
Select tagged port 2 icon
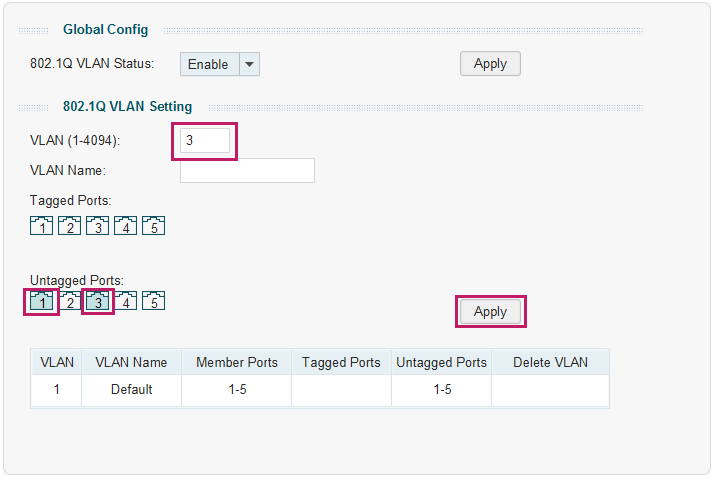click(70, 225)
